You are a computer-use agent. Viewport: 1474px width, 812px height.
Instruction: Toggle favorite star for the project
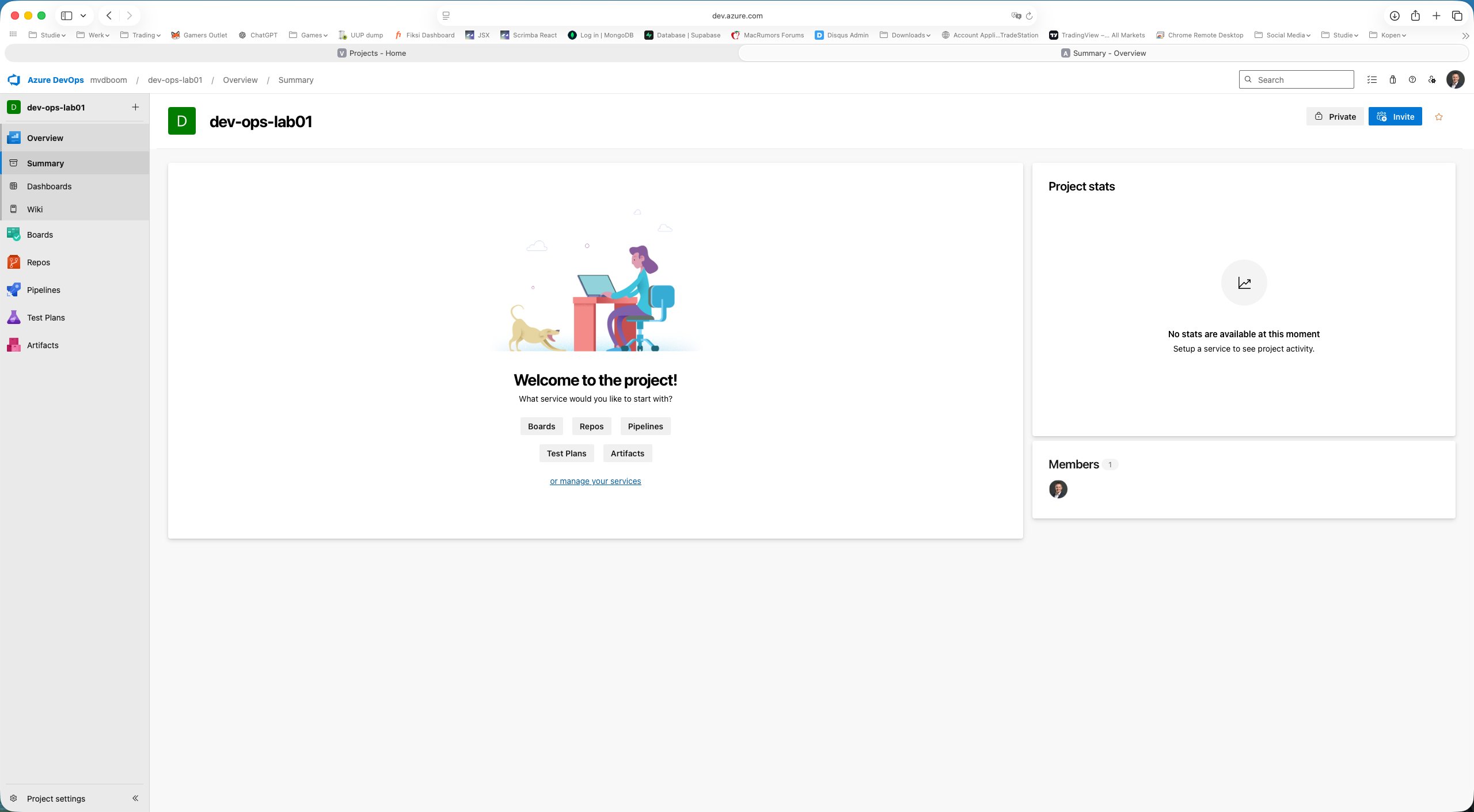[1439, 117]
